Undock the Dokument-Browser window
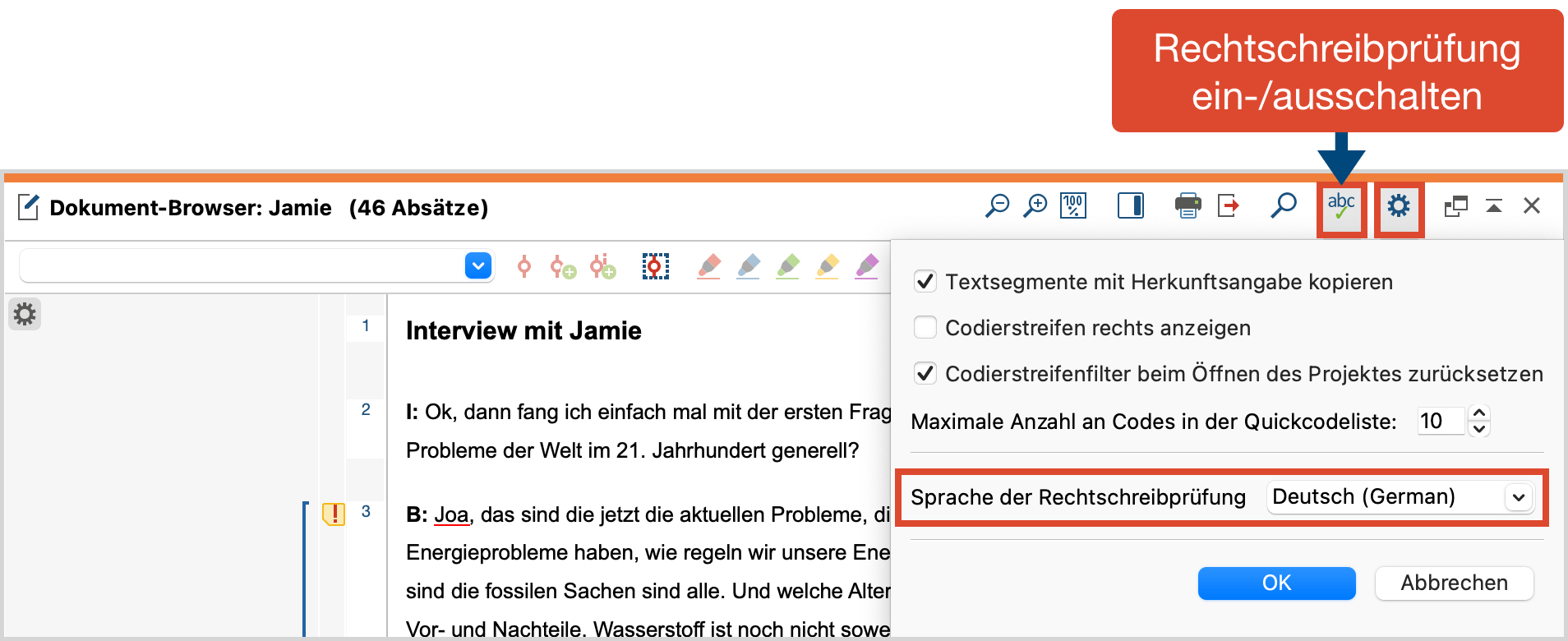The width and height of the screenshot is (1568, 641). 1456,206
